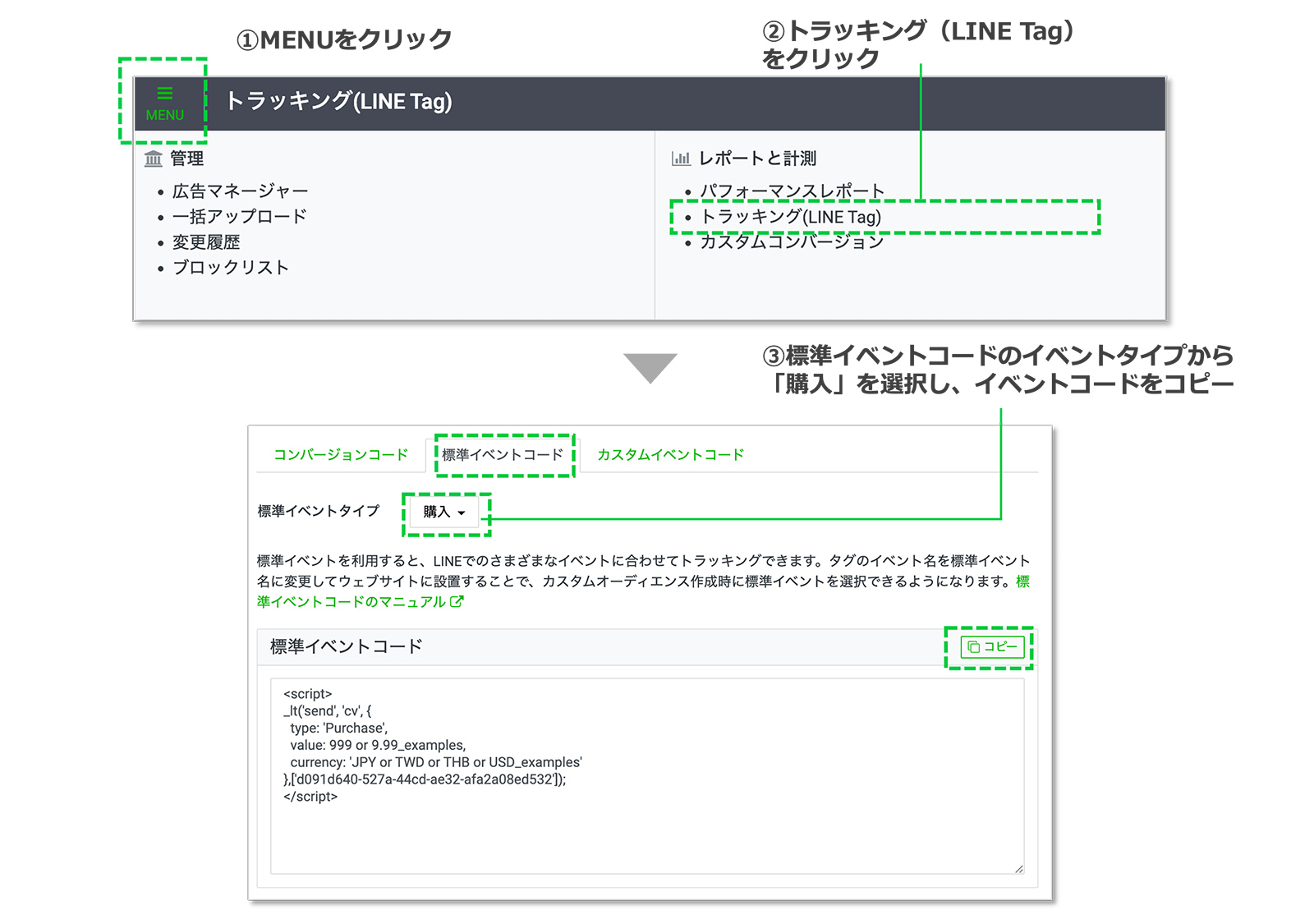The image size is (1314, 924).
Task: Switch to コンバージョンコード tab
Action: pos(341,455)
